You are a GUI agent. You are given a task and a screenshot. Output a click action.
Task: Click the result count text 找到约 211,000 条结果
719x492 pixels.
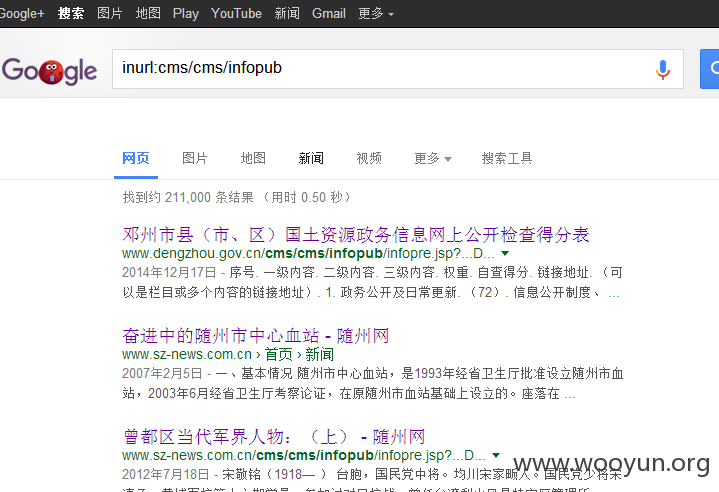tap(237, 197)
